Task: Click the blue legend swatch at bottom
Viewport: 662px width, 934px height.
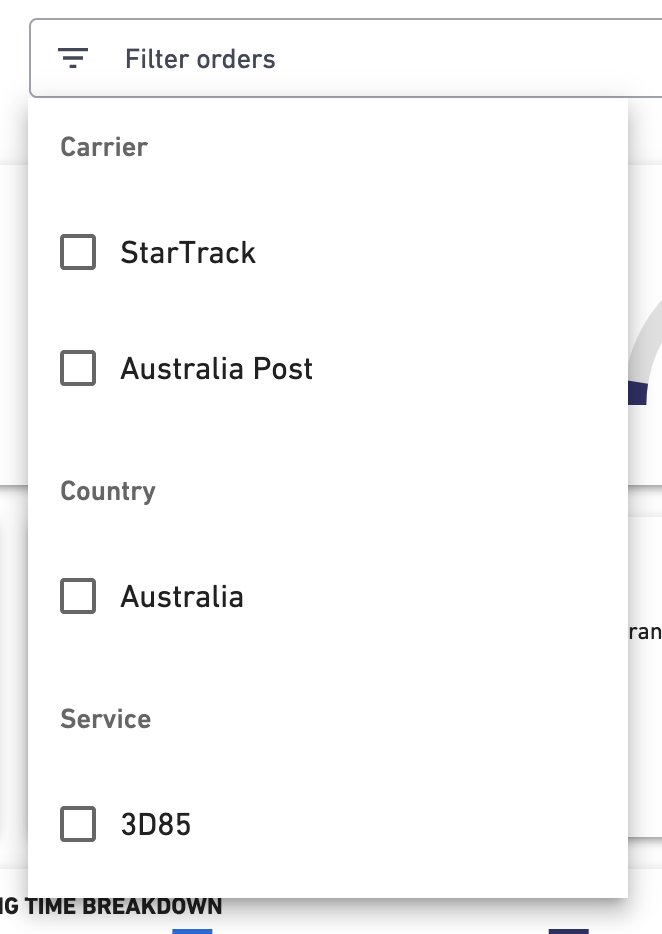Action: (x=192, y=931)
